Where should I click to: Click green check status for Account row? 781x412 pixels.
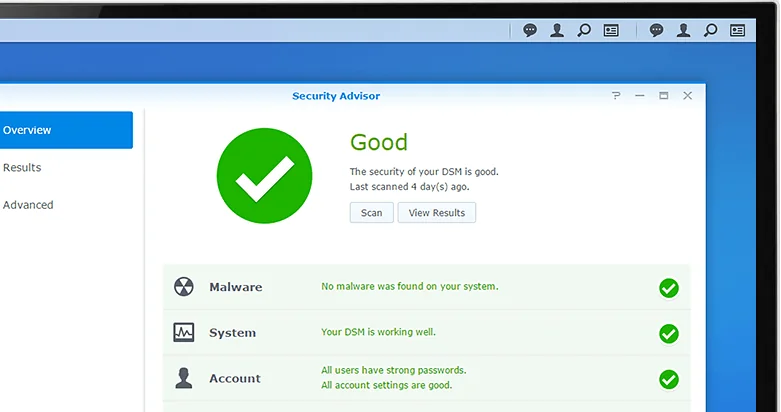pos(668,380)
